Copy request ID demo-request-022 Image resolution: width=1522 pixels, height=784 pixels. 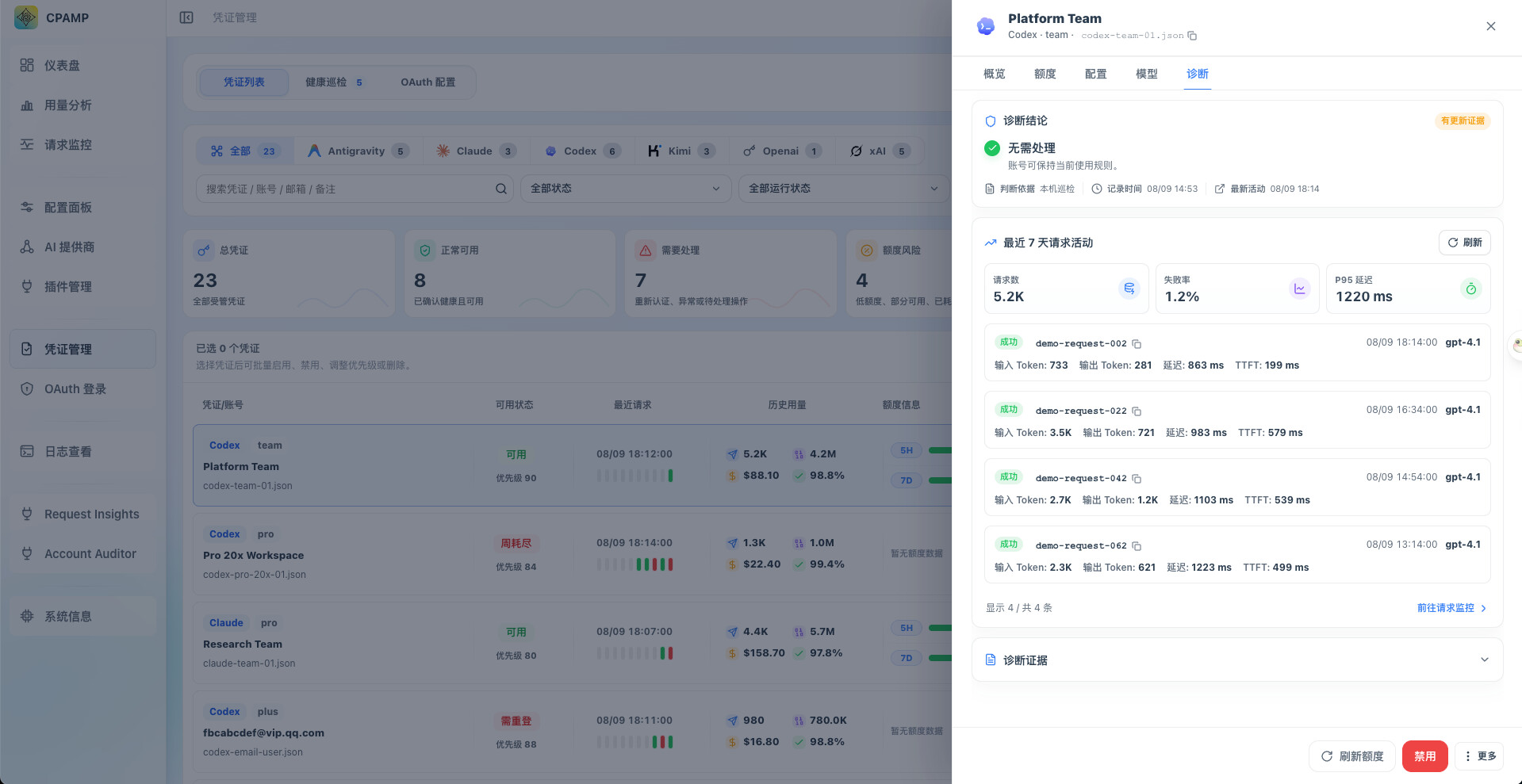click(x=1137, y=411)
